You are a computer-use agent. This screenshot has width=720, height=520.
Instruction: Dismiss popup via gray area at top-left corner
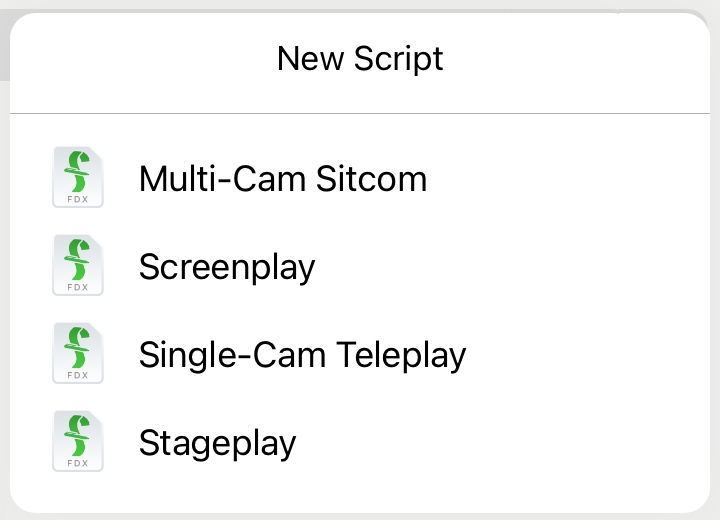(x=4, y=46)
